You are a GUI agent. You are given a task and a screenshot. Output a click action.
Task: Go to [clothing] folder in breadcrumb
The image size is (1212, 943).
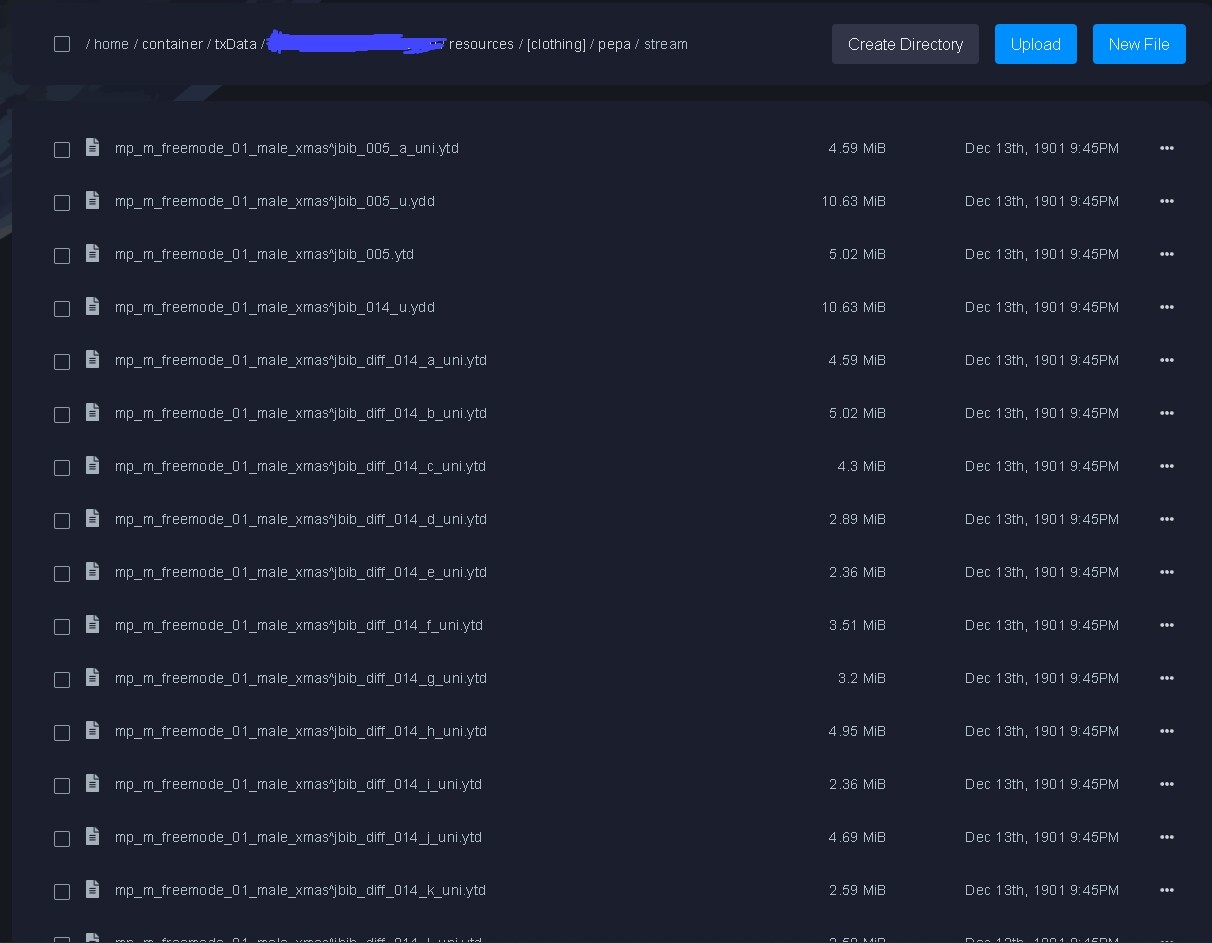click(556, 44)
